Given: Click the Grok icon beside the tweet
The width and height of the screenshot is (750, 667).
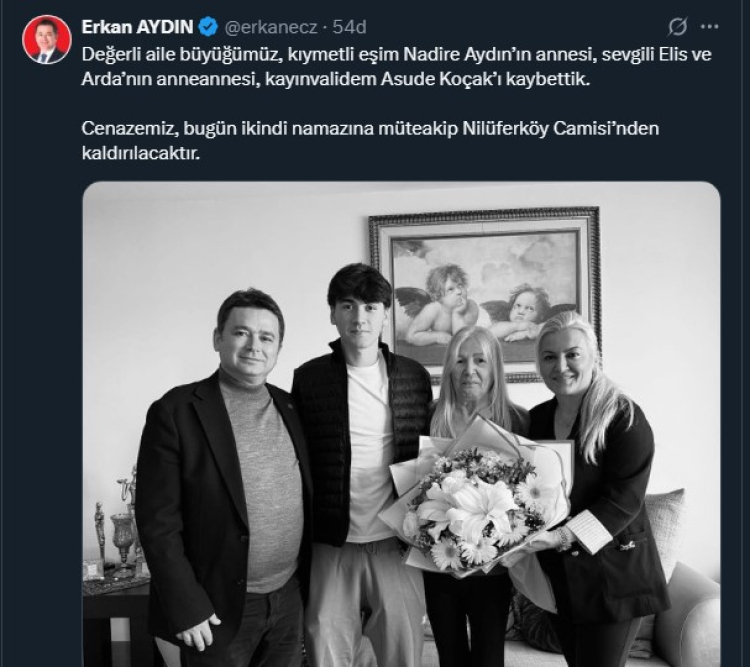Looking at the screenshot, I should [678, 27].
